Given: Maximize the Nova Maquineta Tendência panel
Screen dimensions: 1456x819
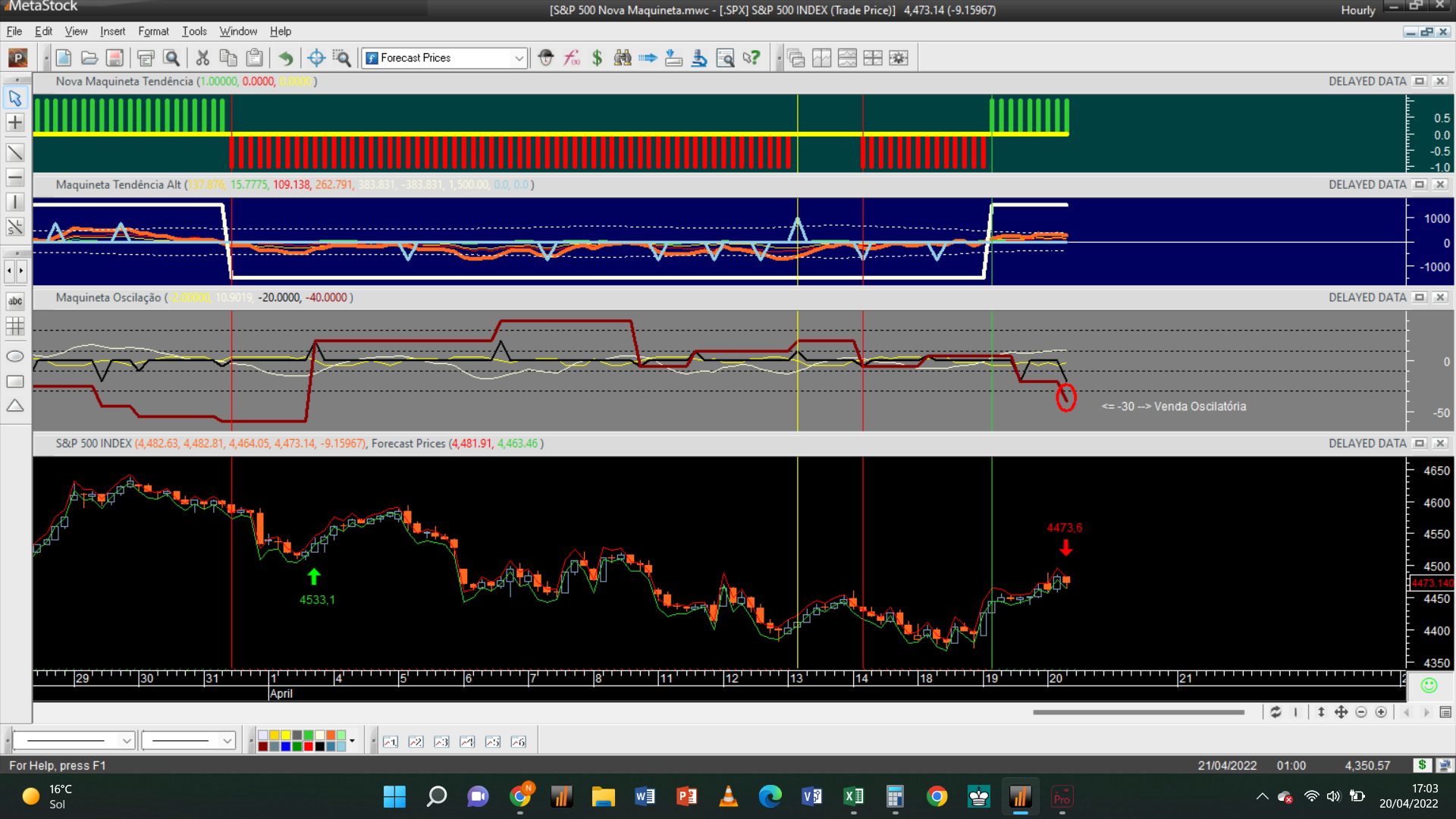Looking at the screenshot, I should click(1420, 81).
